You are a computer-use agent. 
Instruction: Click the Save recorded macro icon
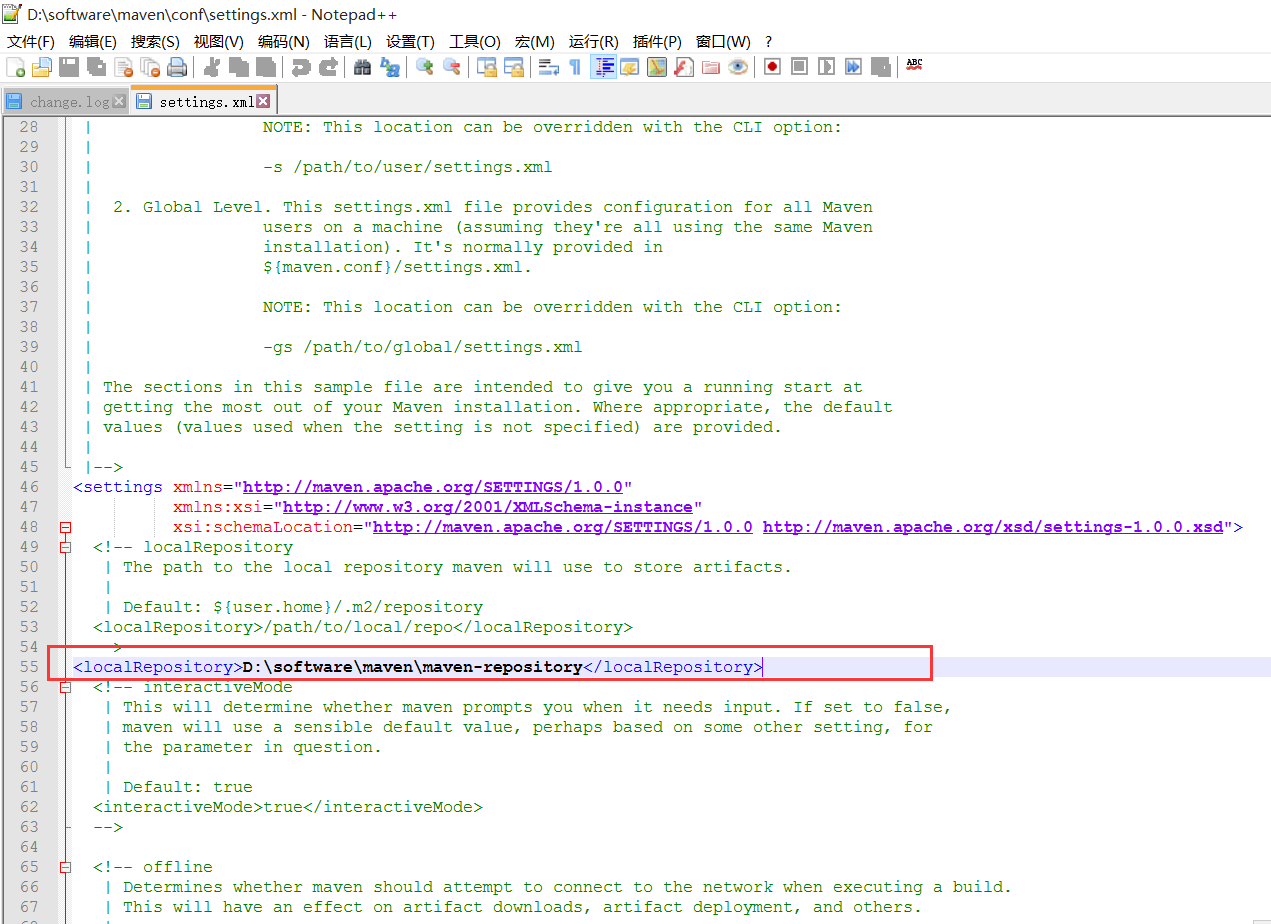point(880,67)
